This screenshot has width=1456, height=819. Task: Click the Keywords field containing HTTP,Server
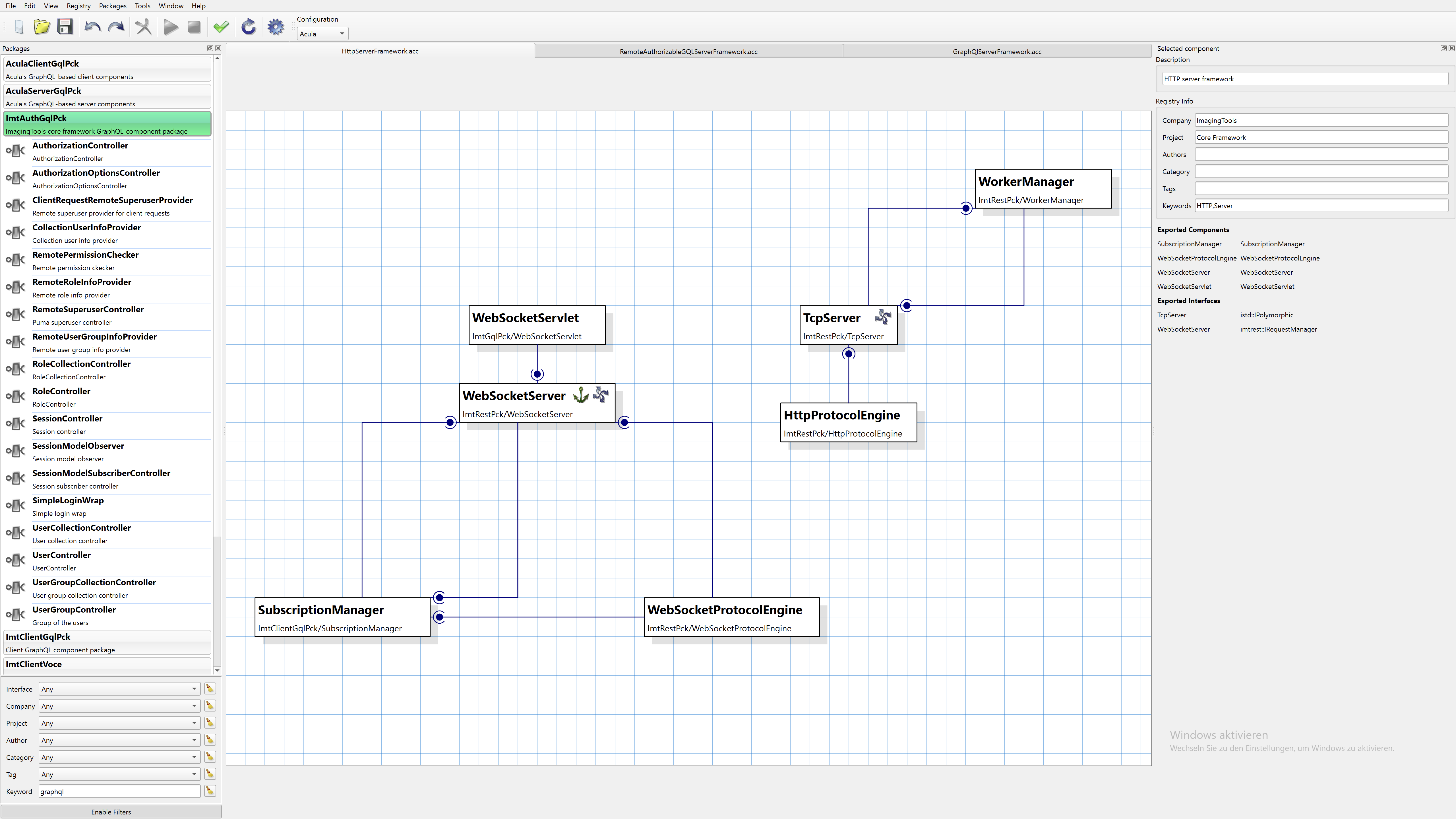1320,206
